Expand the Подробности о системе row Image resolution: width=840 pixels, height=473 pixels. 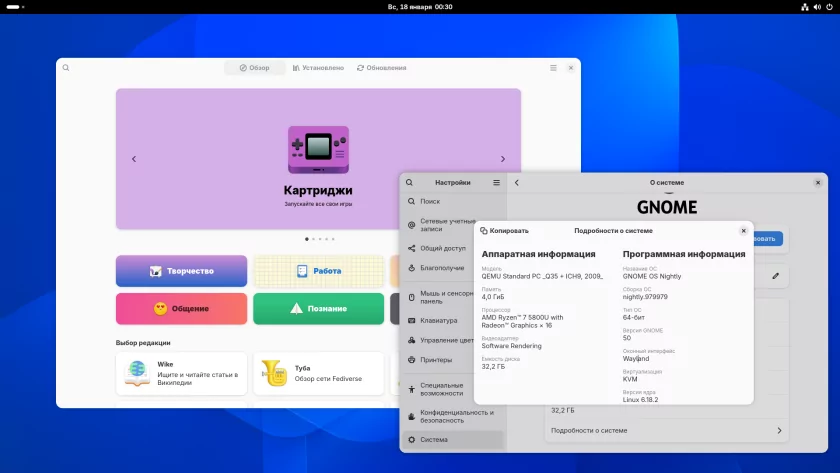666,430
